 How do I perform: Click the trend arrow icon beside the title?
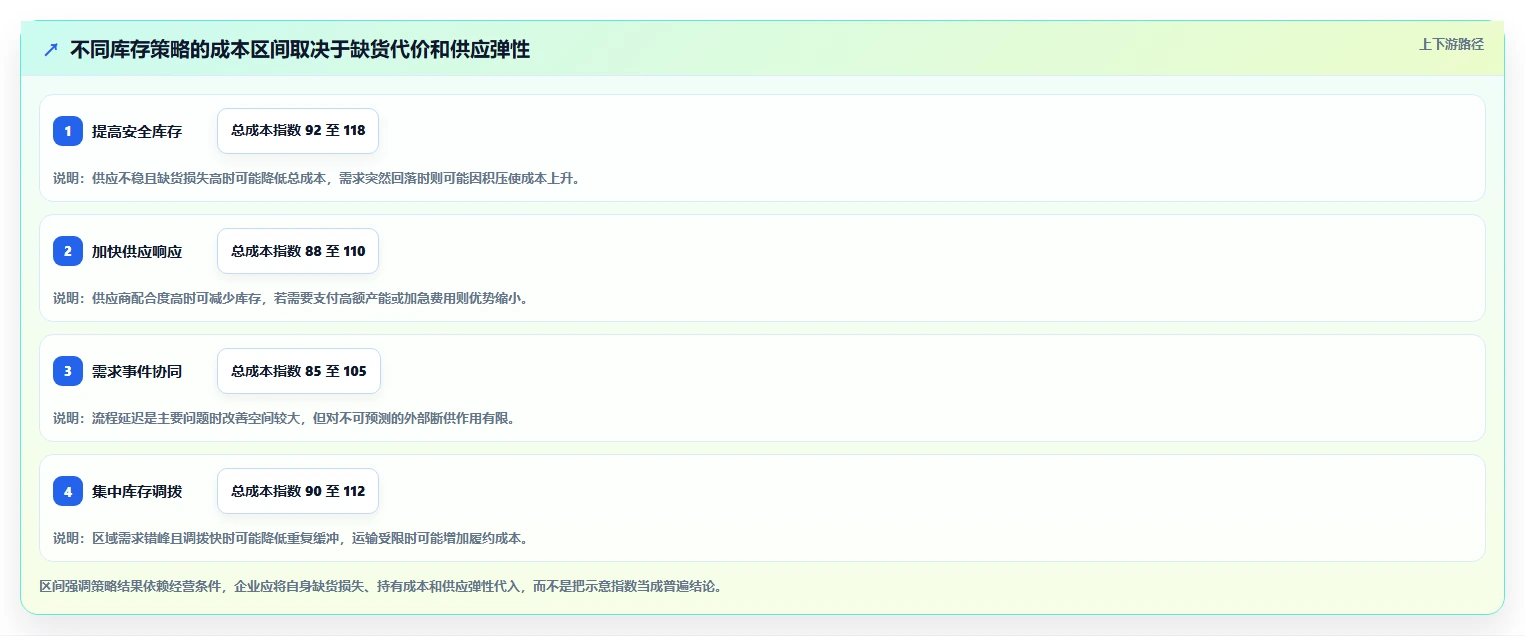pos(51,49)
